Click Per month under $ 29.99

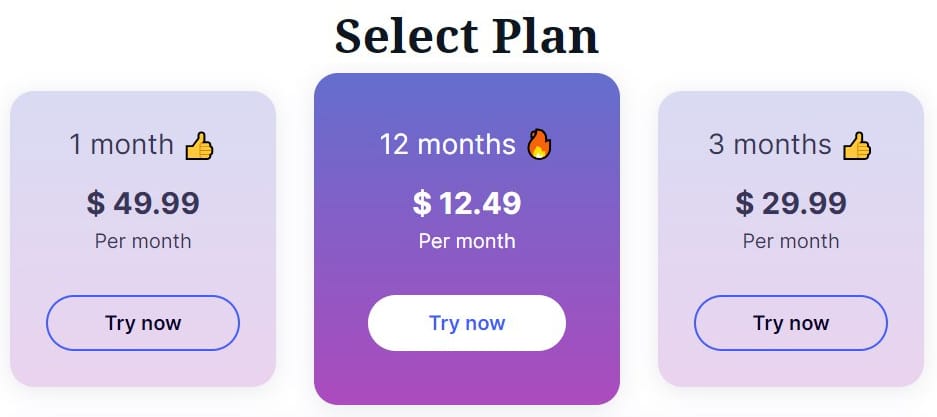[791, 241]
